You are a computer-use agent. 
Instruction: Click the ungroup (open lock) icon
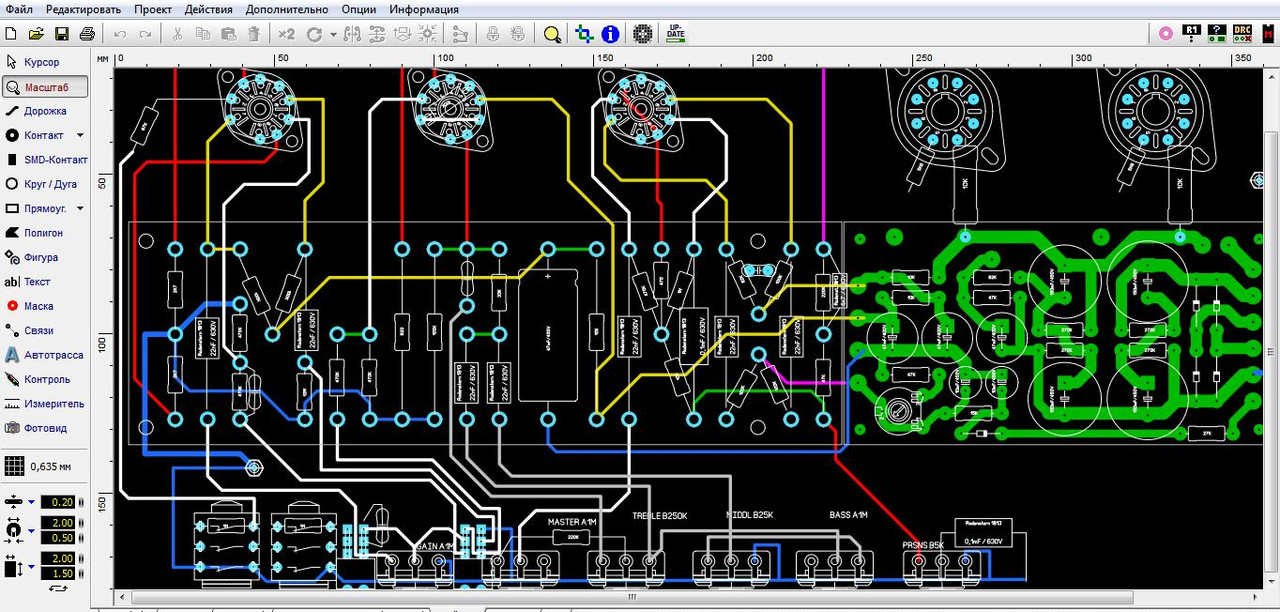(518, 34)
